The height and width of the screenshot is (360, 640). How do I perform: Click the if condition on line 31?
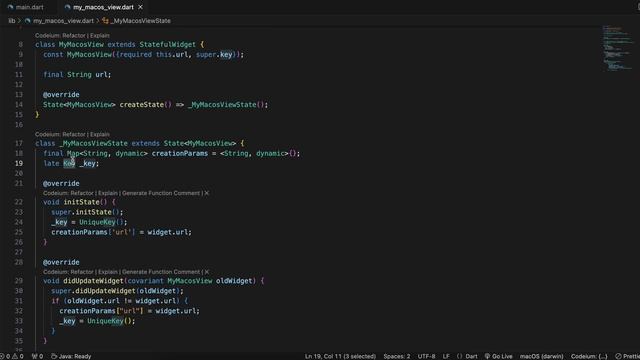[x=121, y=301]
